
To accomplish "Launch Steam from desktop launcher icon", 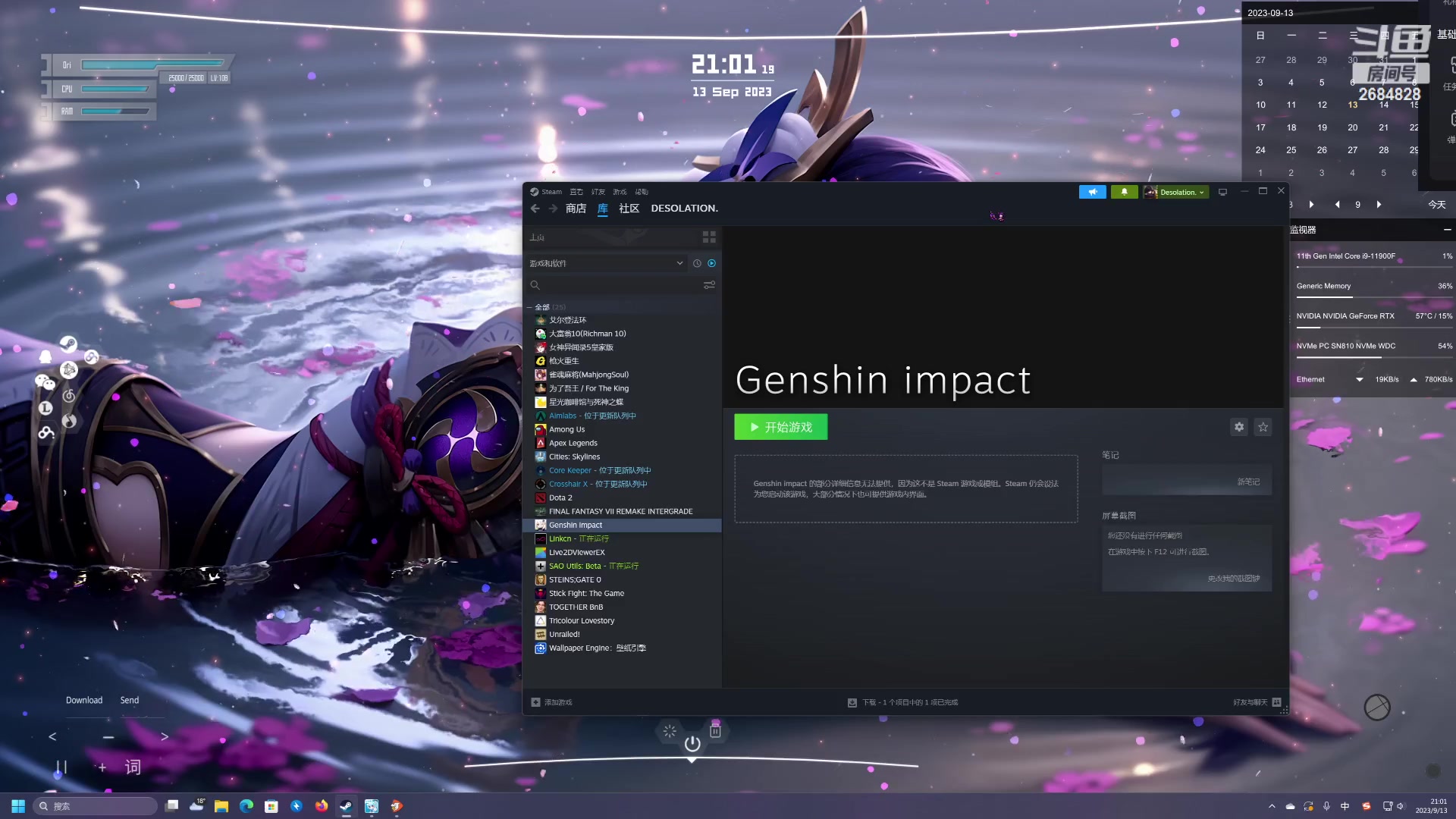I will 68,344.
